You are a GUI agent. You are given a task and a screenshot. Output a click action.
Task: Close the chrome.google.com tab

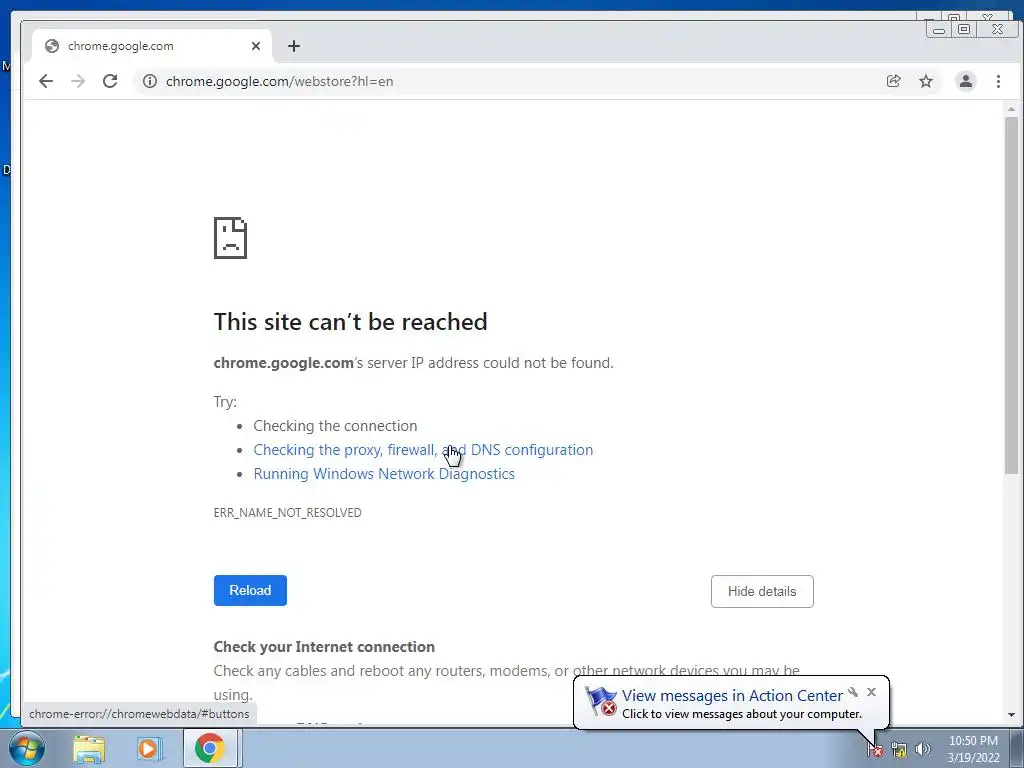(256, 46)
